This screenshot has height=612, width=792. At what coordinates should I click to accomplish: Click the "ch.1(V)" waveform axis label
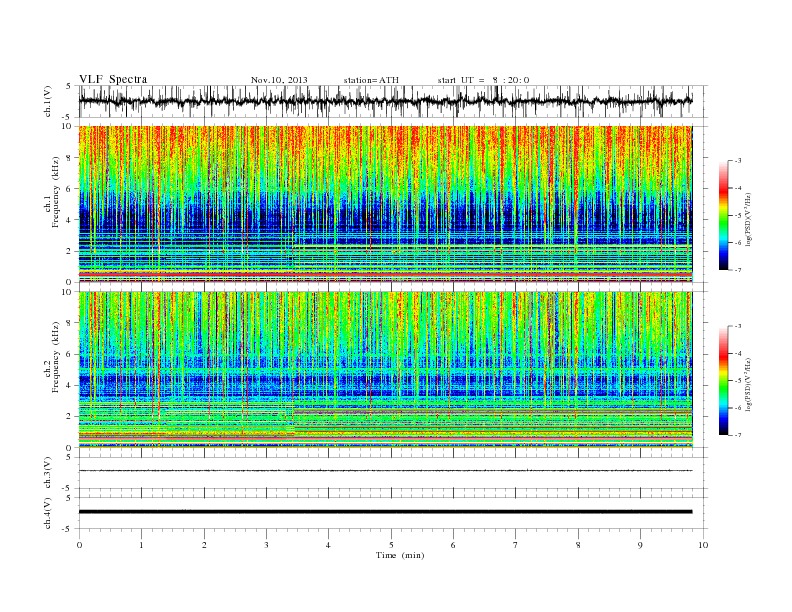click(x=48, y=101)
